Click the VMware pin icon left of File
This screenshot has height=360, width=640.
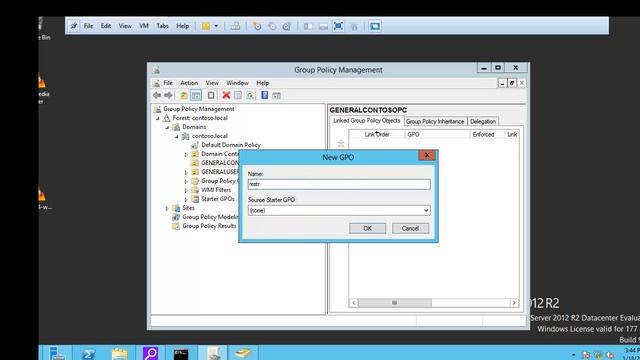coord(73,26)
